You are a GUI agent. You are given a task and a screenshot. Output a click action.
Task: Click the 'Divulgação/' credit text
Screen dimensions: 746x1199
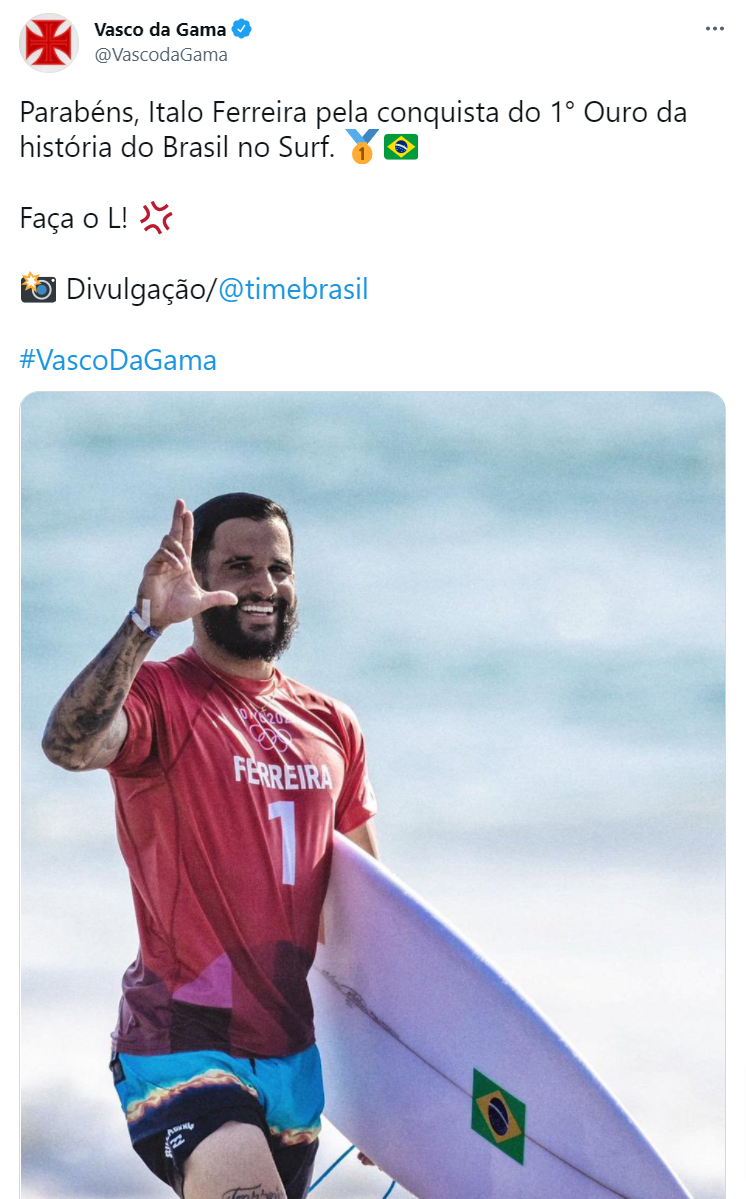(141, 290)
